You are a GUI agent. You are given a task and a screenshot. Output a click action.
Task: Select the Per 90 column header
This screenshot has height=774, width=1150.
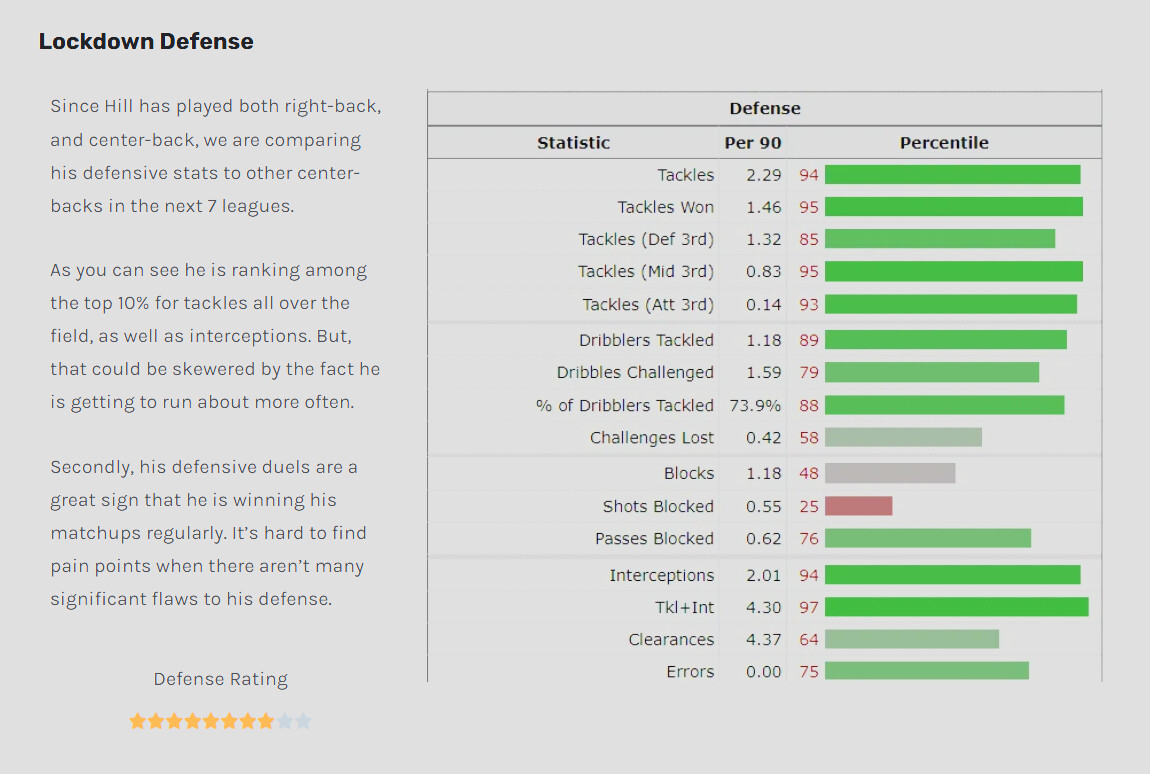click(752, 142)
